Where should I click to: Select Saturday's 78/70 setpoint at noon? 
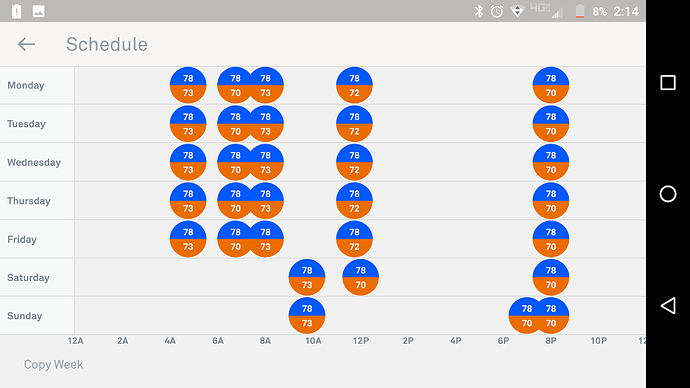[x=360, y=277]
